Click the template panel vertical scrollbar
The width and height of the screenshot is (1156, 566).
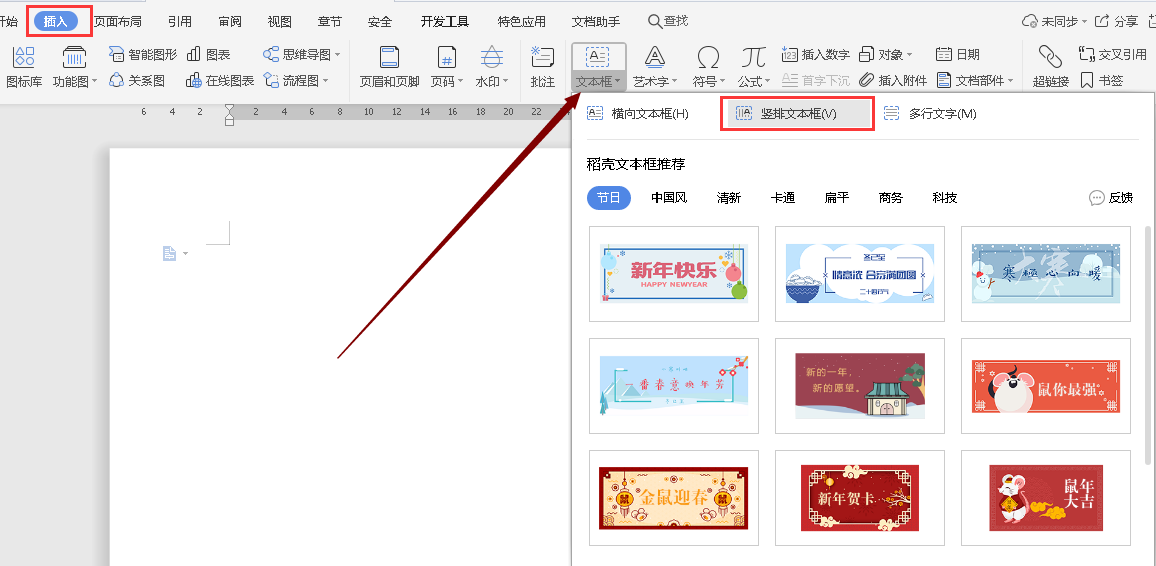[x=1148, y=345]
